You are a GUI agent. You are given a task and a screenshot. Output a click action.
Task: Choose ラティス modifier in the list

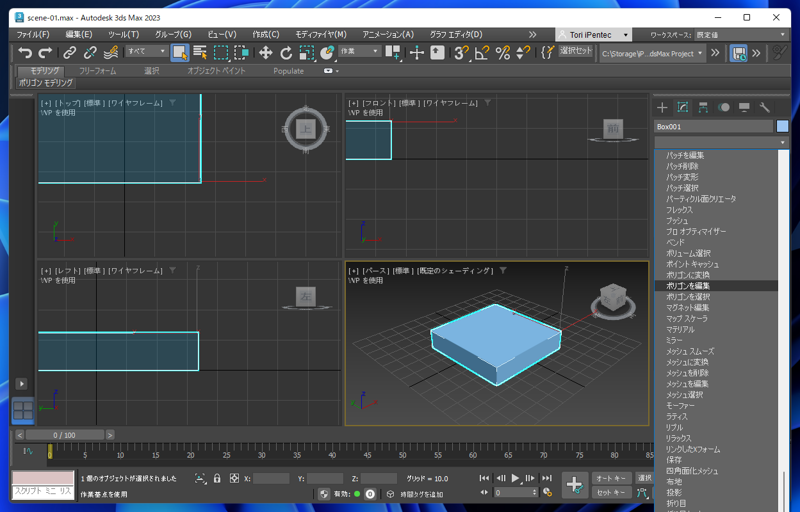click(716, 417)
